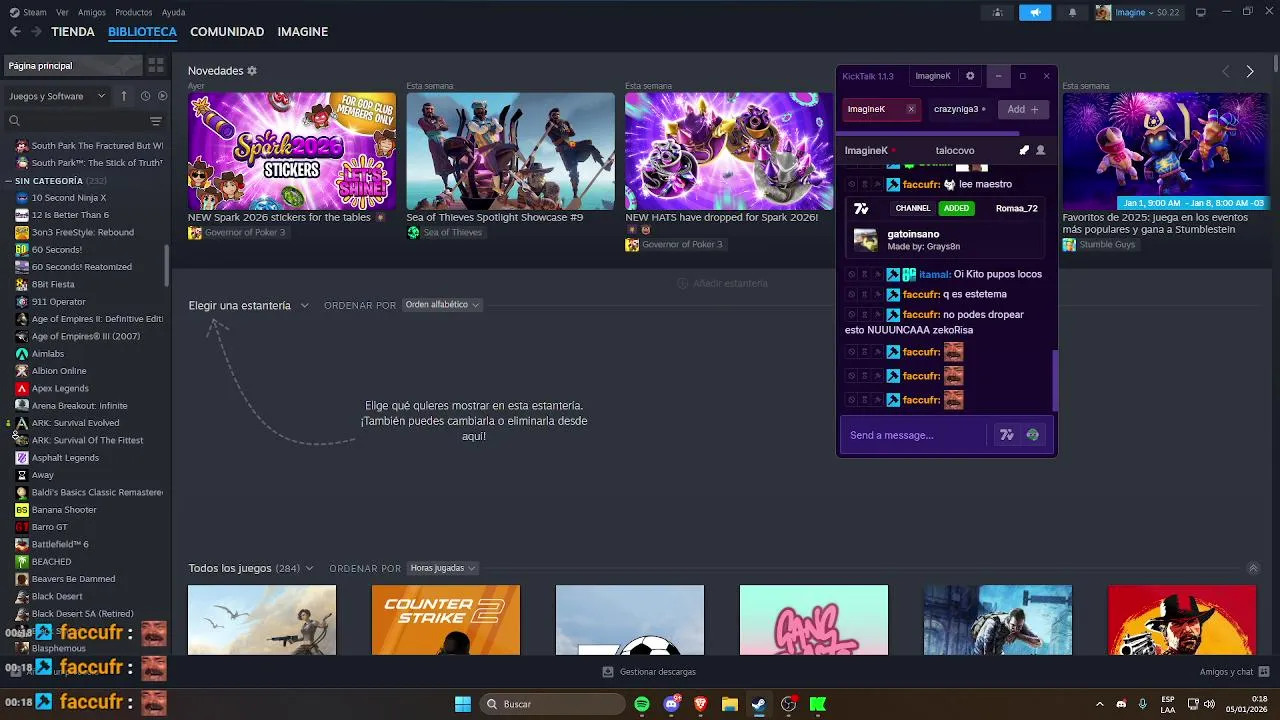Open the Ayuda menu

[174, 12]
